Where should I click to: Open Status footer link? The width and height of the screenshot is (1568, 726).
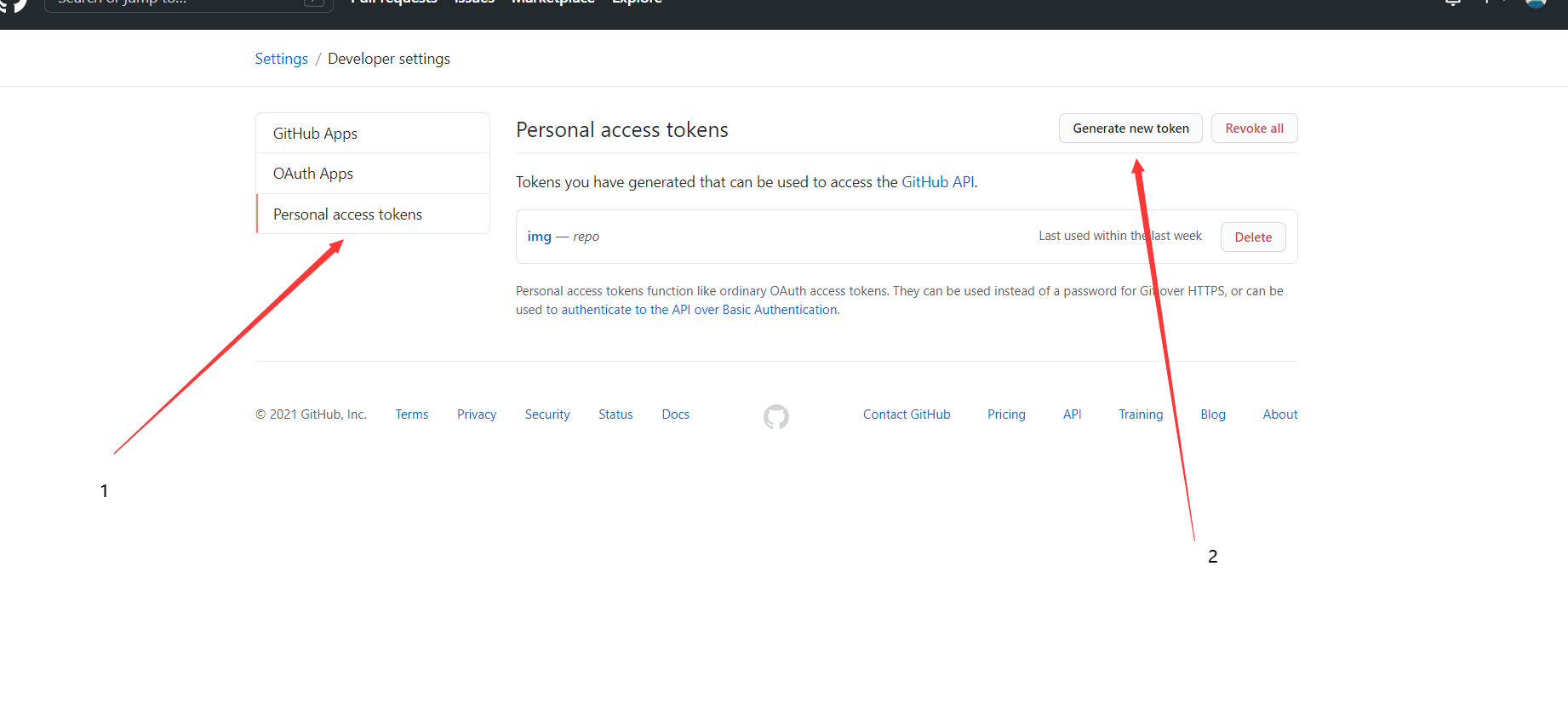pos(615,414)
